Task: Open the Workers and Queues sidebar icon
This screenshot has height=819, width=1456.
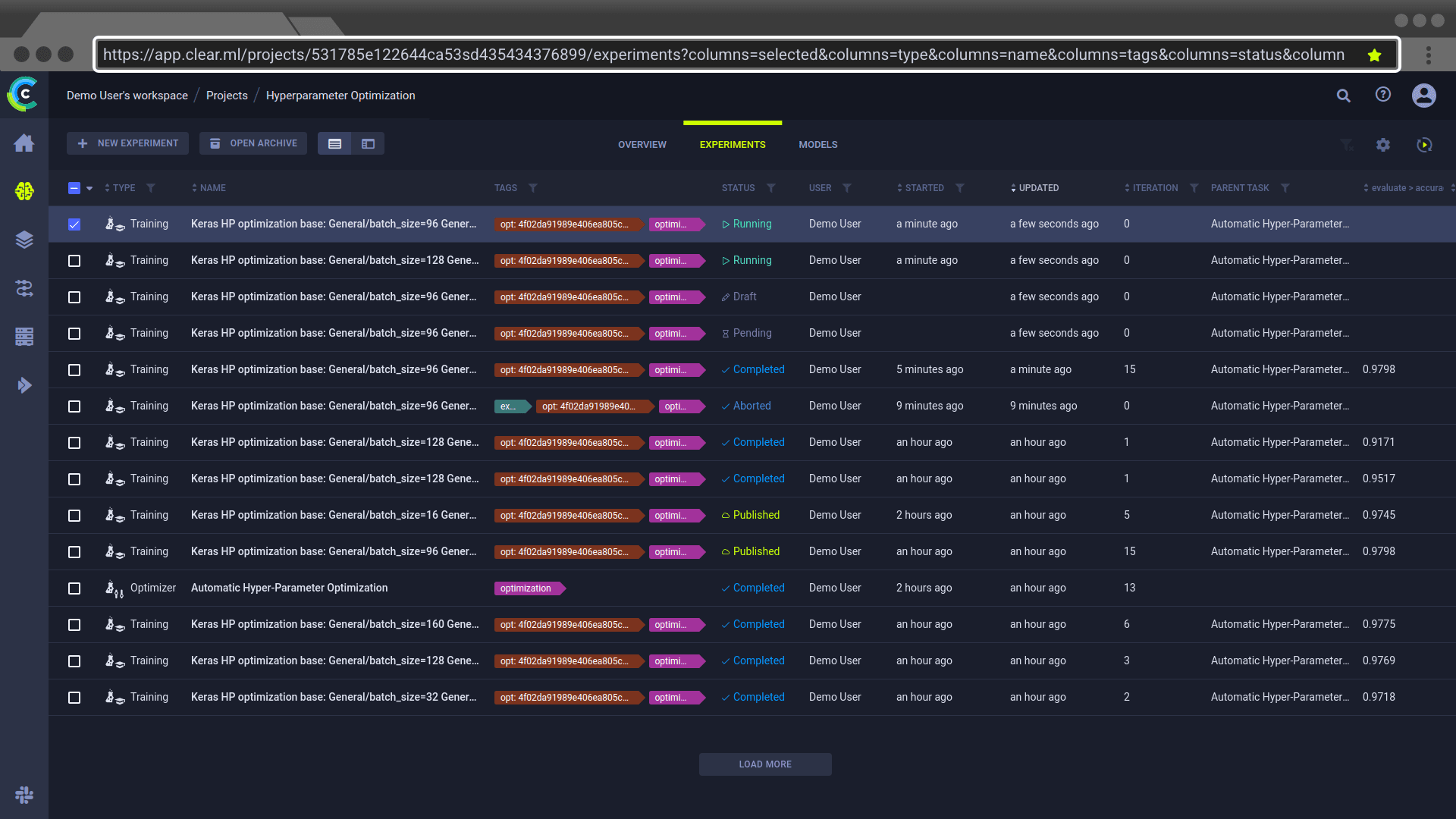Action: coord(24,337)
